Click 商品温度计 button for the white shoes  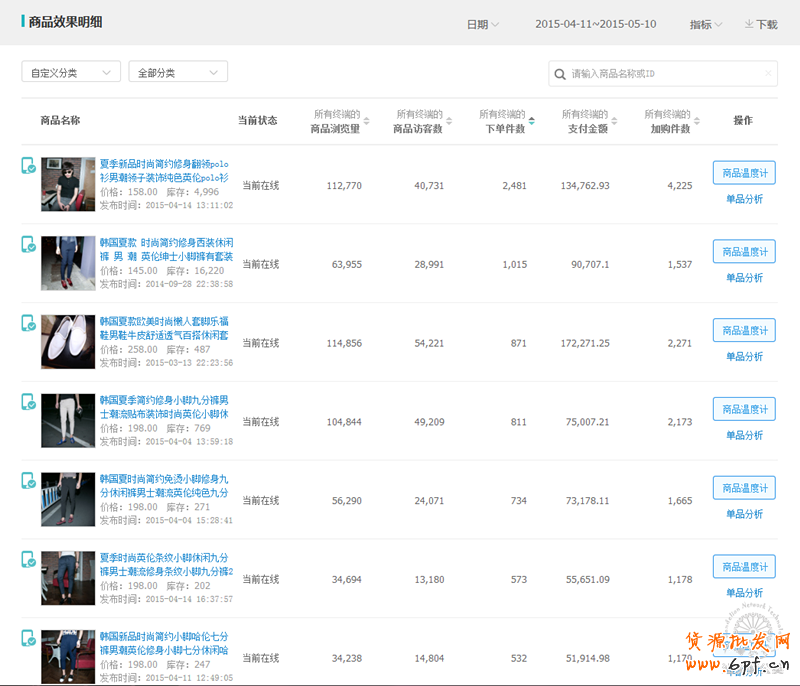point(744,330)
